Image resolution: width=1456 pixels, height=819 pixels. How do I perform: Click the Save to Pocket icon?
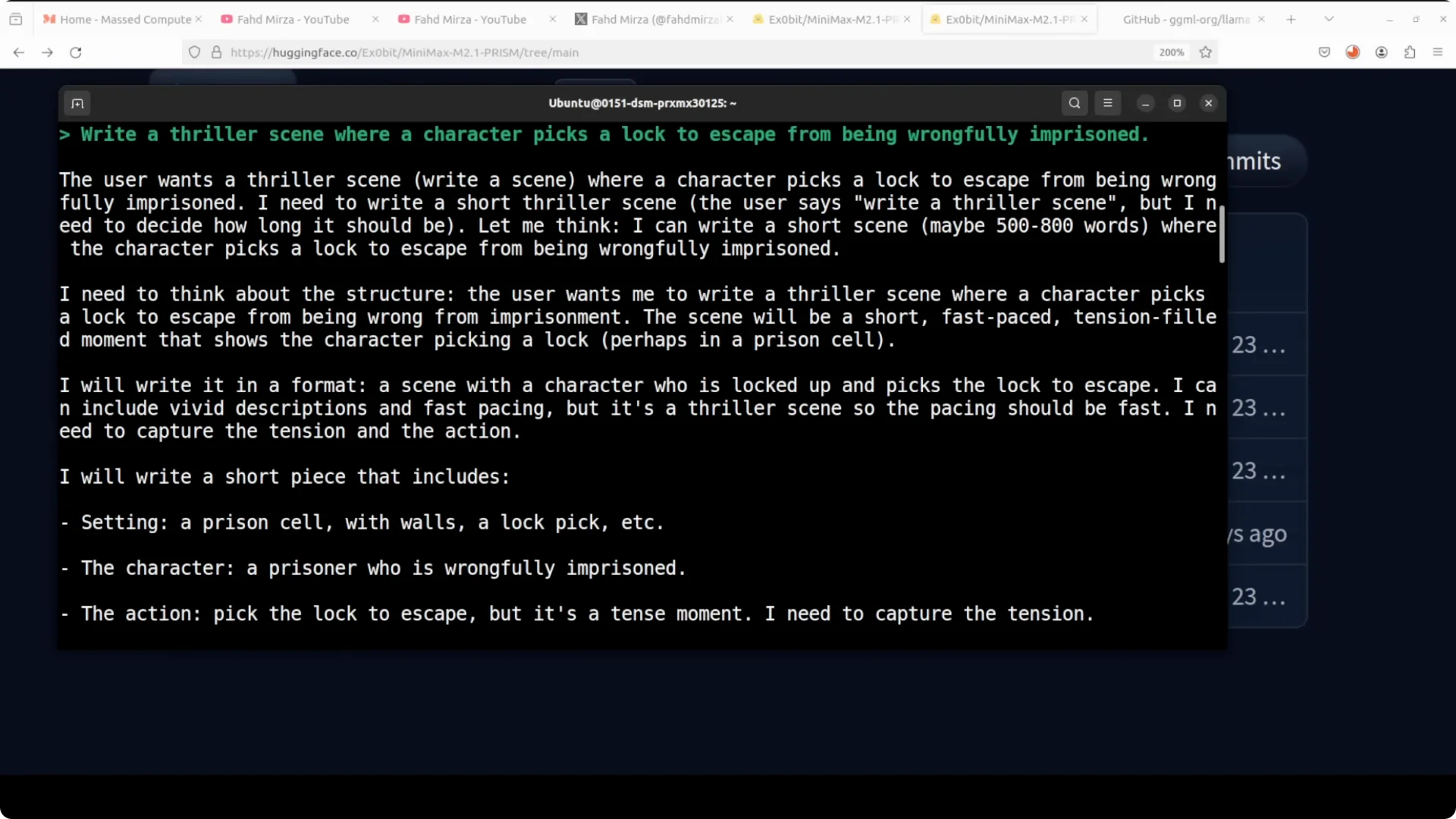pos(1324,52)
